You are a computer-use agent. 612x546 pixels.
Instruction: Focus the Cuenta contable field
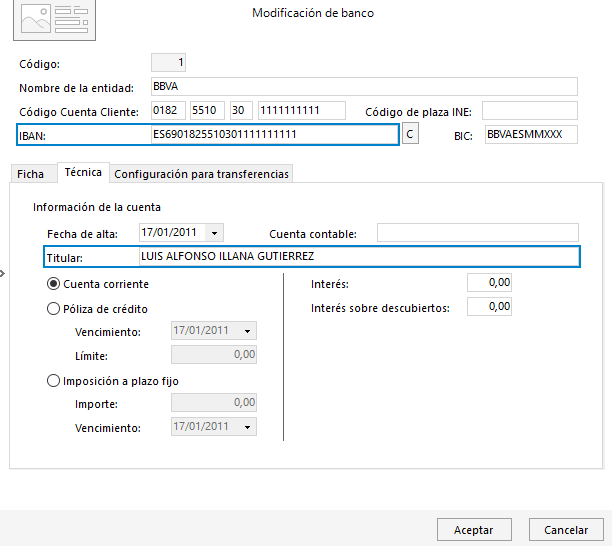[x=478, y=233]
